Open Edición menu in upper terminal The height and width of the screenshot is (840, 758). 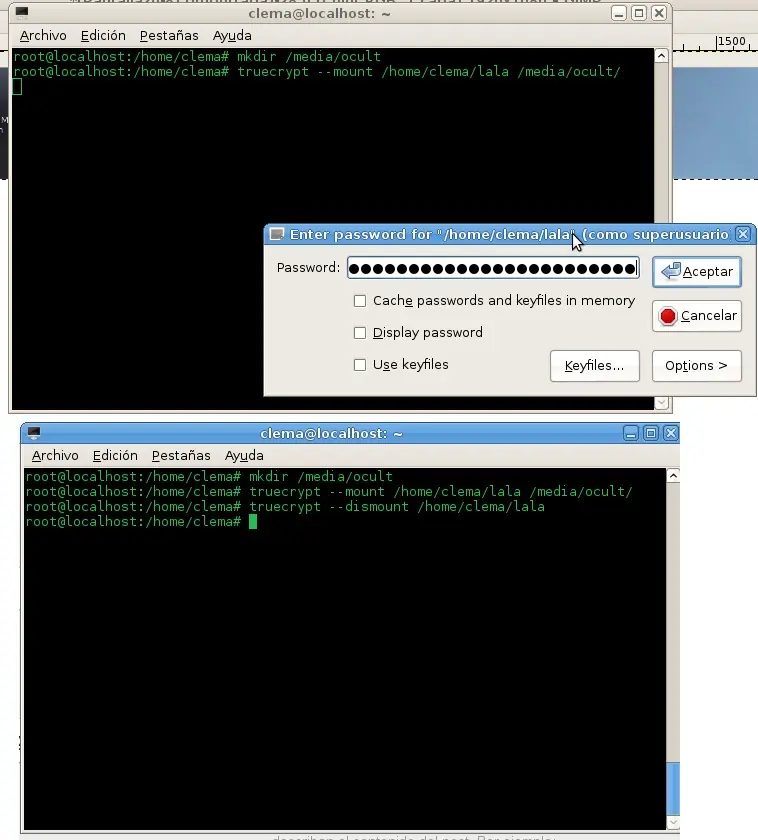[103, 35]
